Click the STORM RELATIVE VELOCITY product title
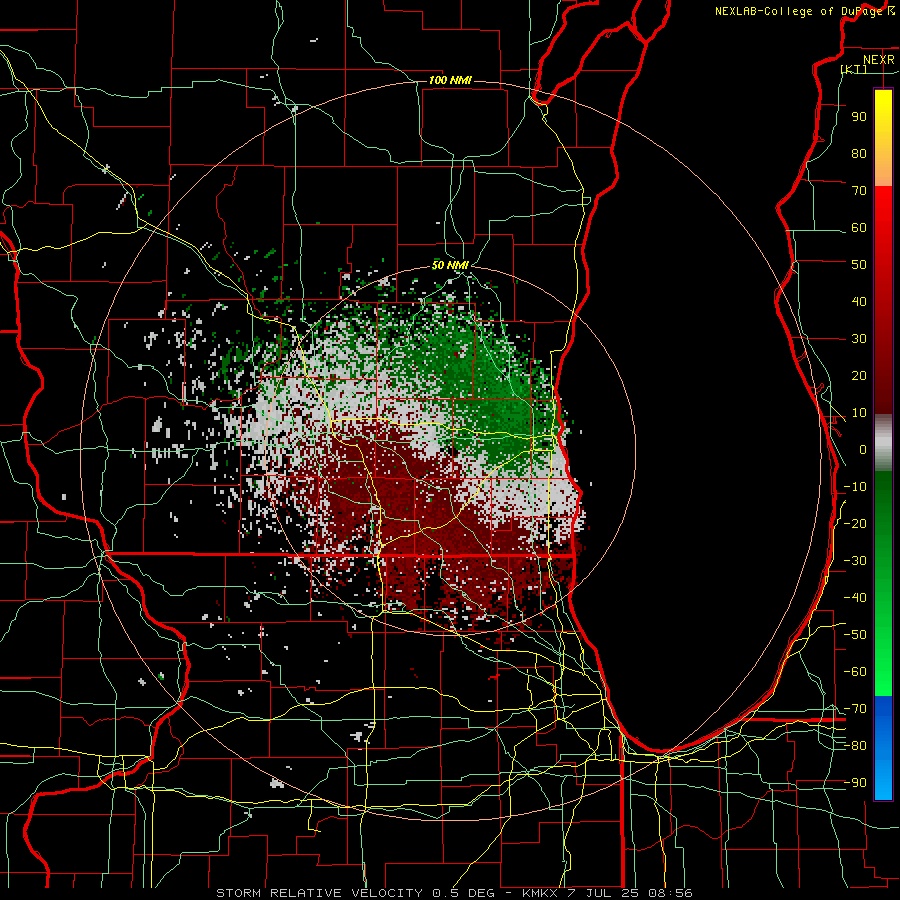Image resolution: width=900 pixels, height=900 pixels. tap(319, 893)
